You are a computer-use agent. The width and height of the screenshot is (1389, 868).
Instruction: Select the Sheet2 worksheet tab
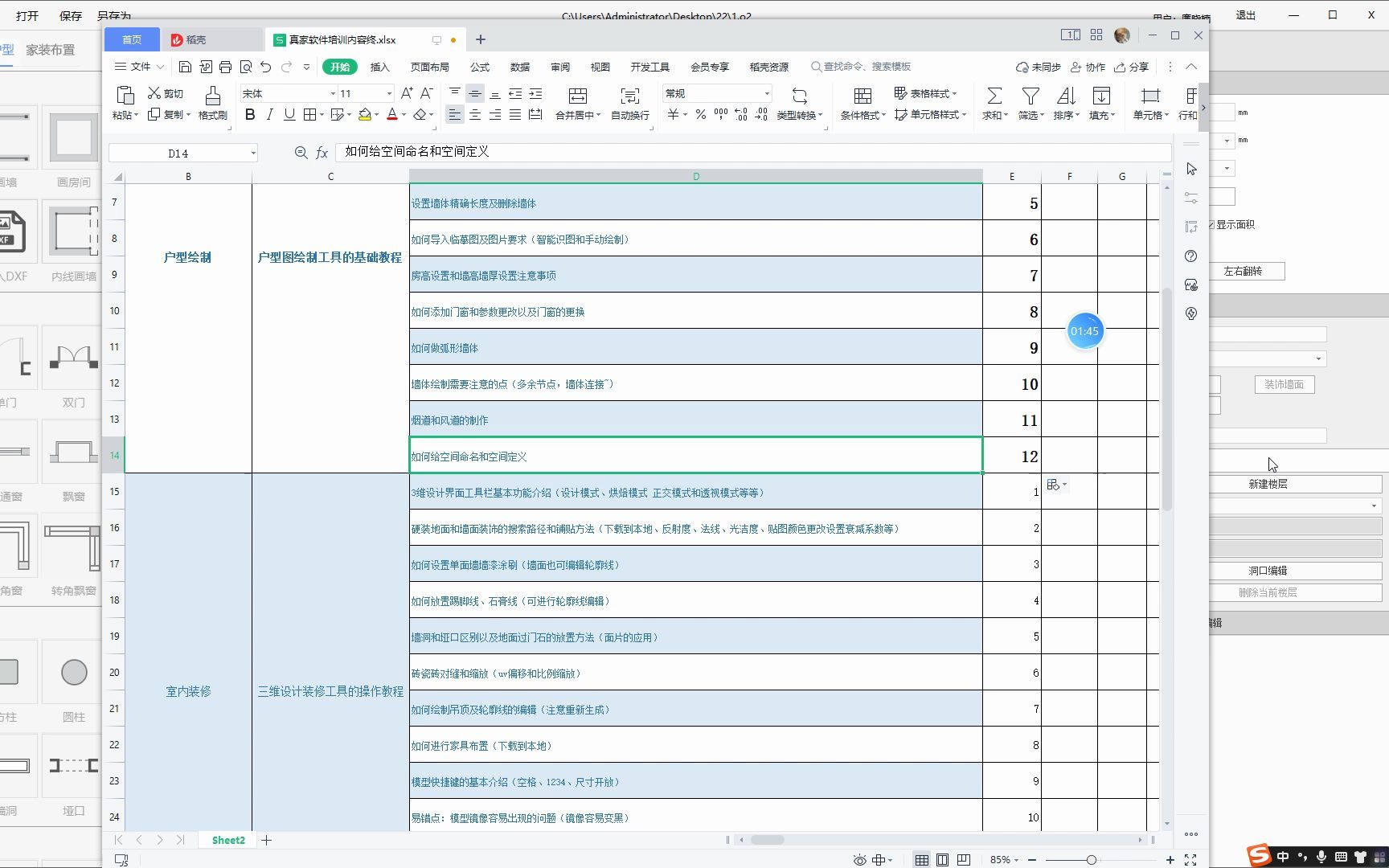[228, 841]
